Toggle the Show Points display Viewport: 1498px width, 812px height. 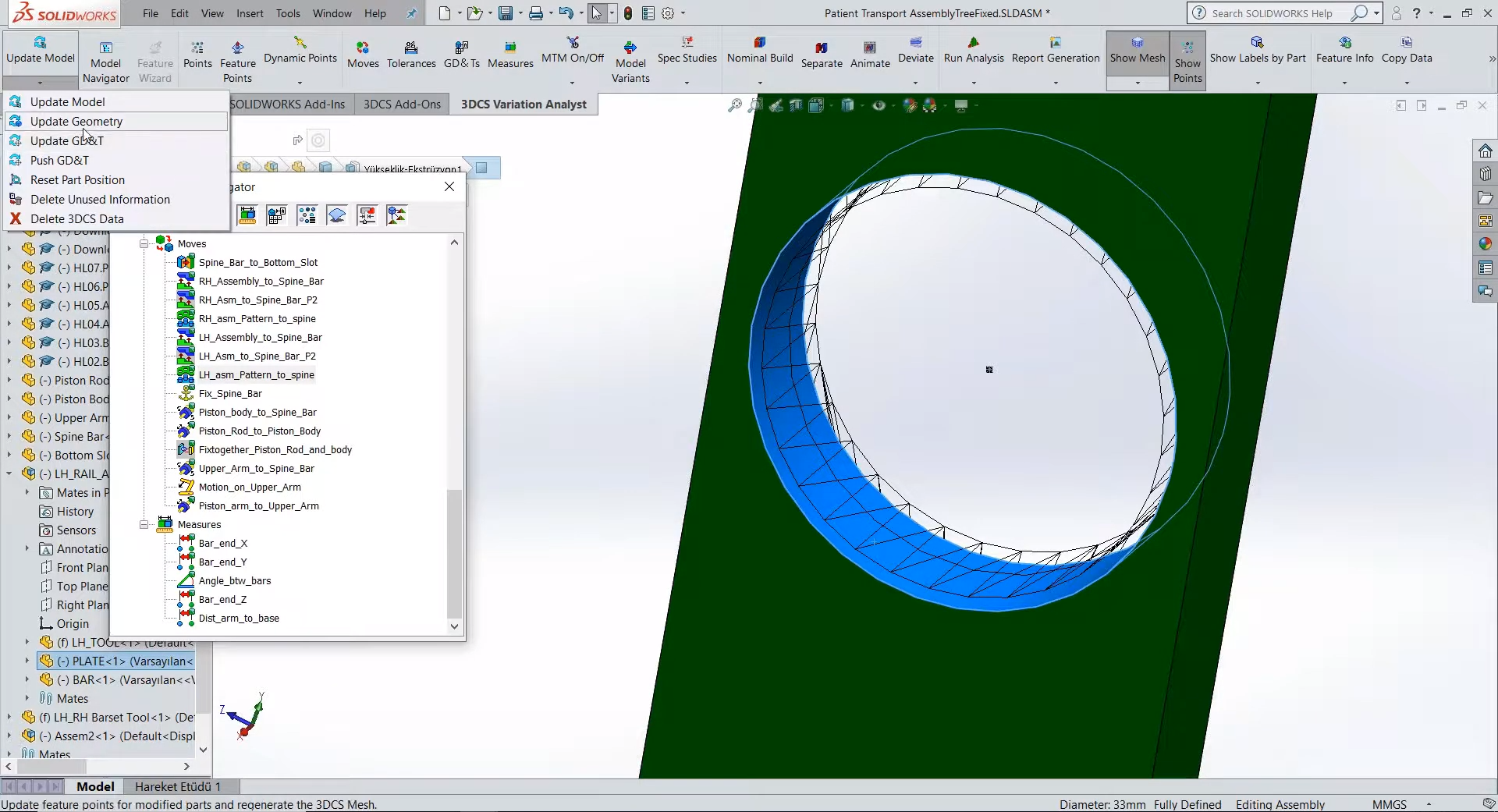[1187, 60]
